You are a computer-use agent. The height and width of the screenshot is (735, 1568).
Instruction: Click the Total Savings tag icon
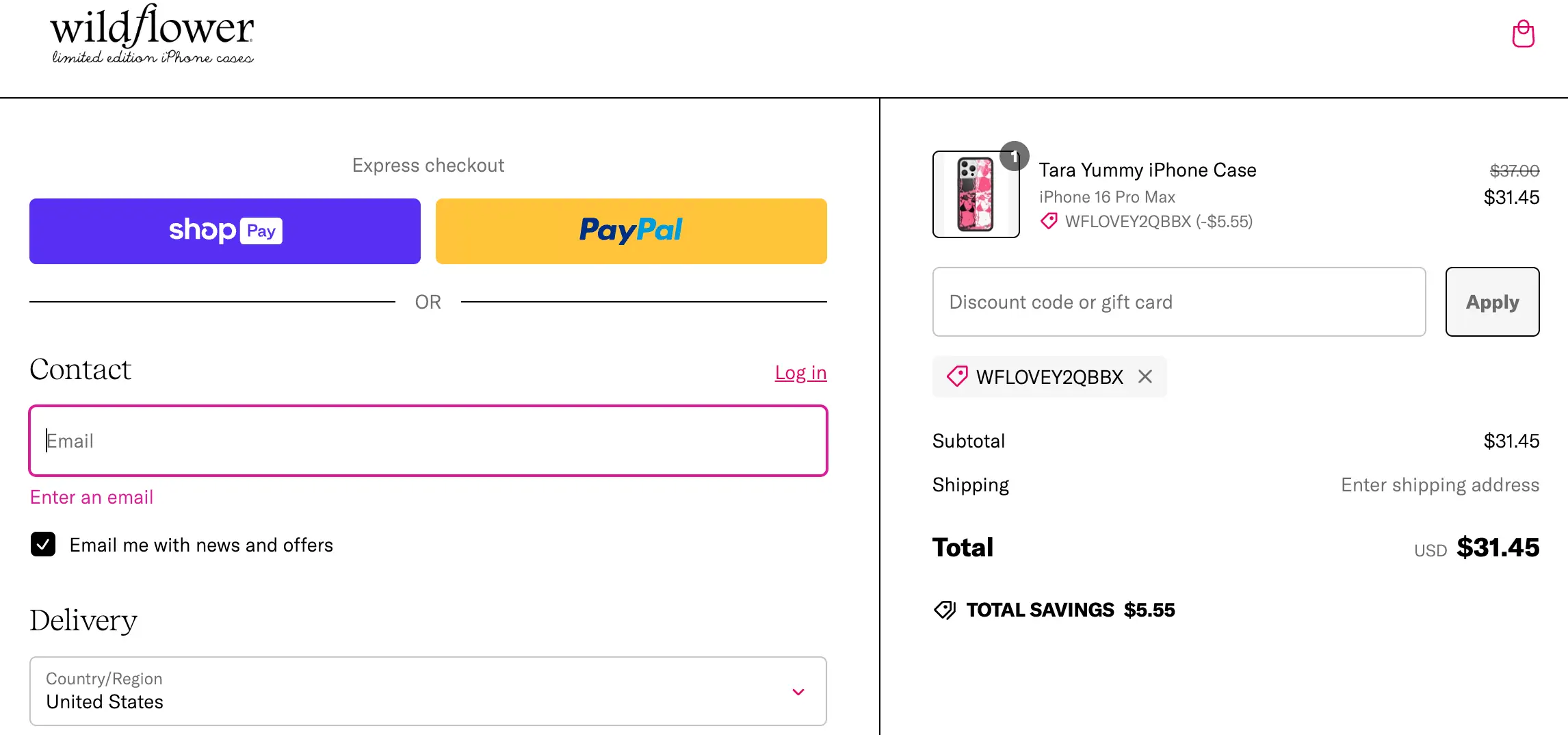pos(945,610)
